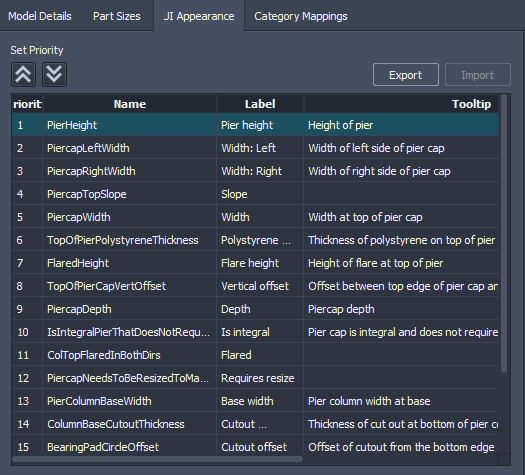Image resolution: width=525 pixels, height=475 pixels.
Task: Click the Polystyrene label cell
Action: point(260,240)
